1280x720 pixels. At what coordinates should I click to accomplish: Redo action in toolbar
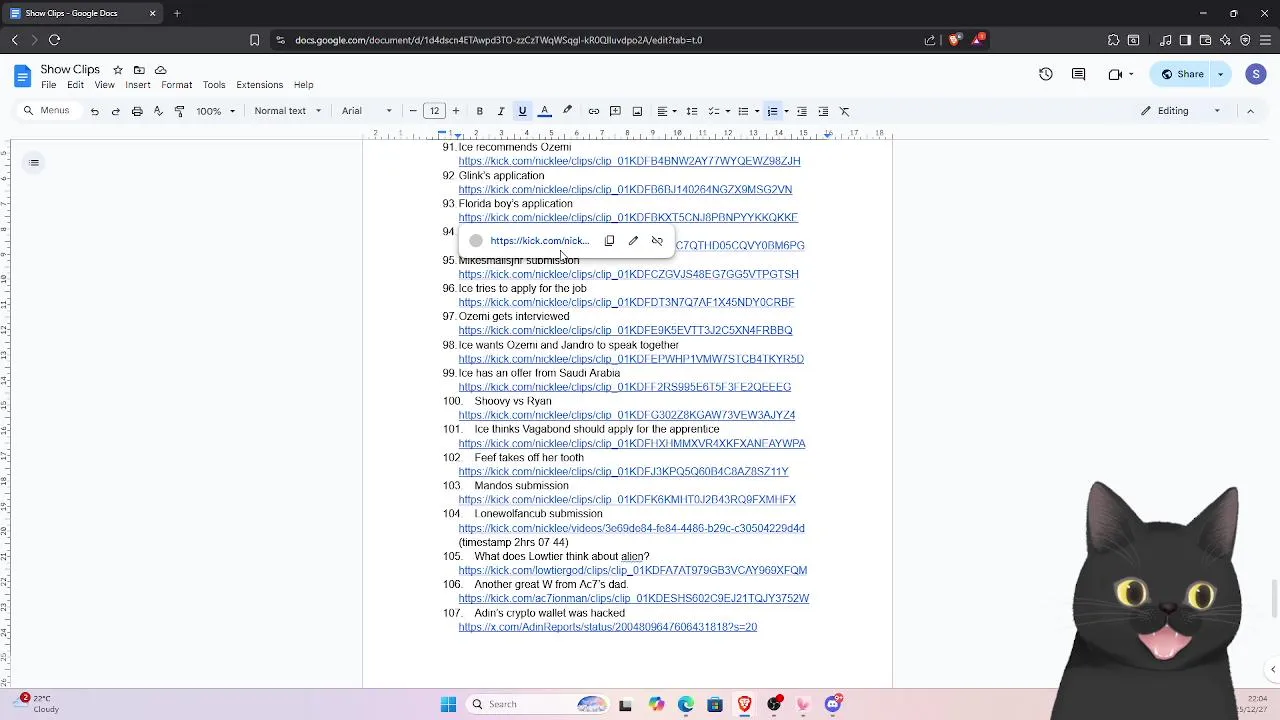click(115, 111)
